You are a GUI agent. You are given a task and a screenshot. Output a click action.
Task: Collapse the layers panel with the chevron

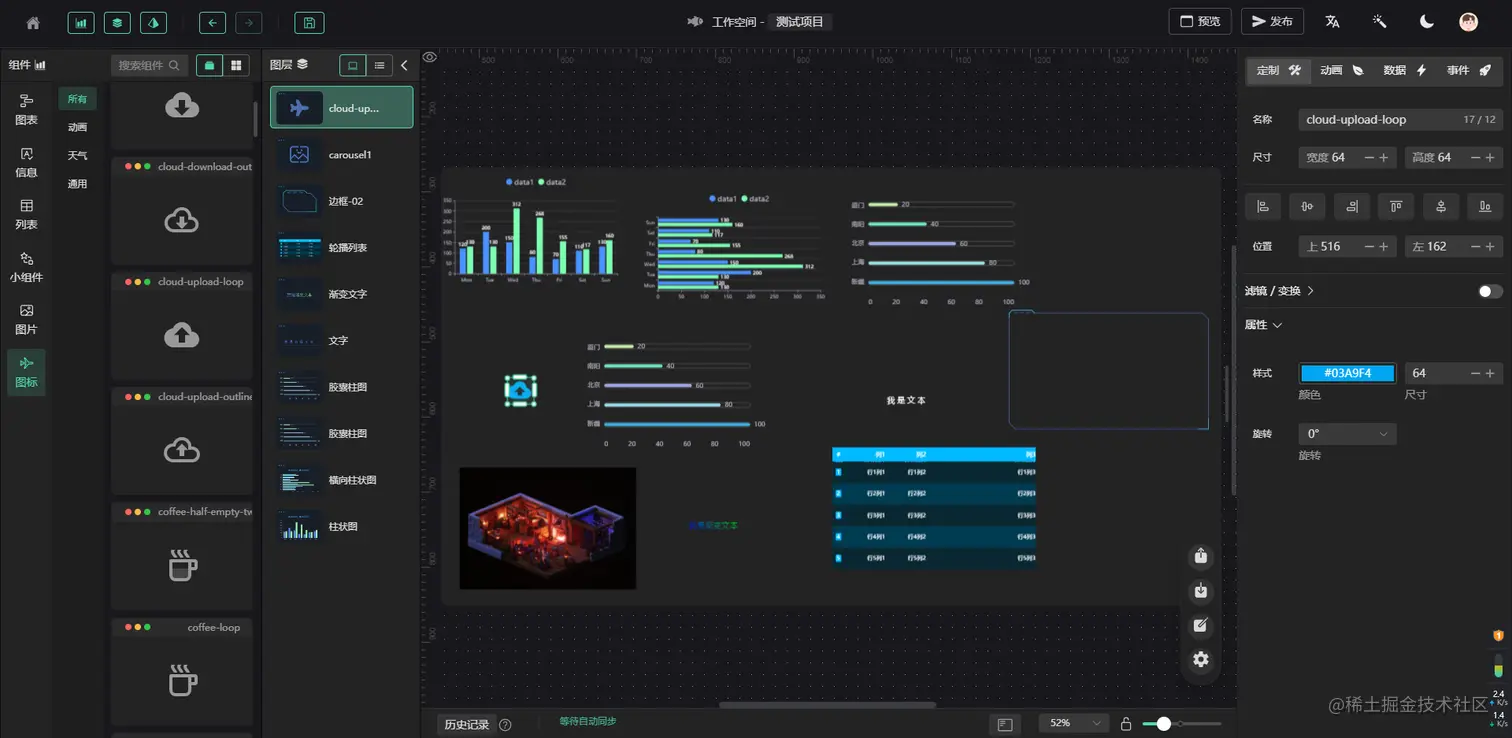point(404,65)
